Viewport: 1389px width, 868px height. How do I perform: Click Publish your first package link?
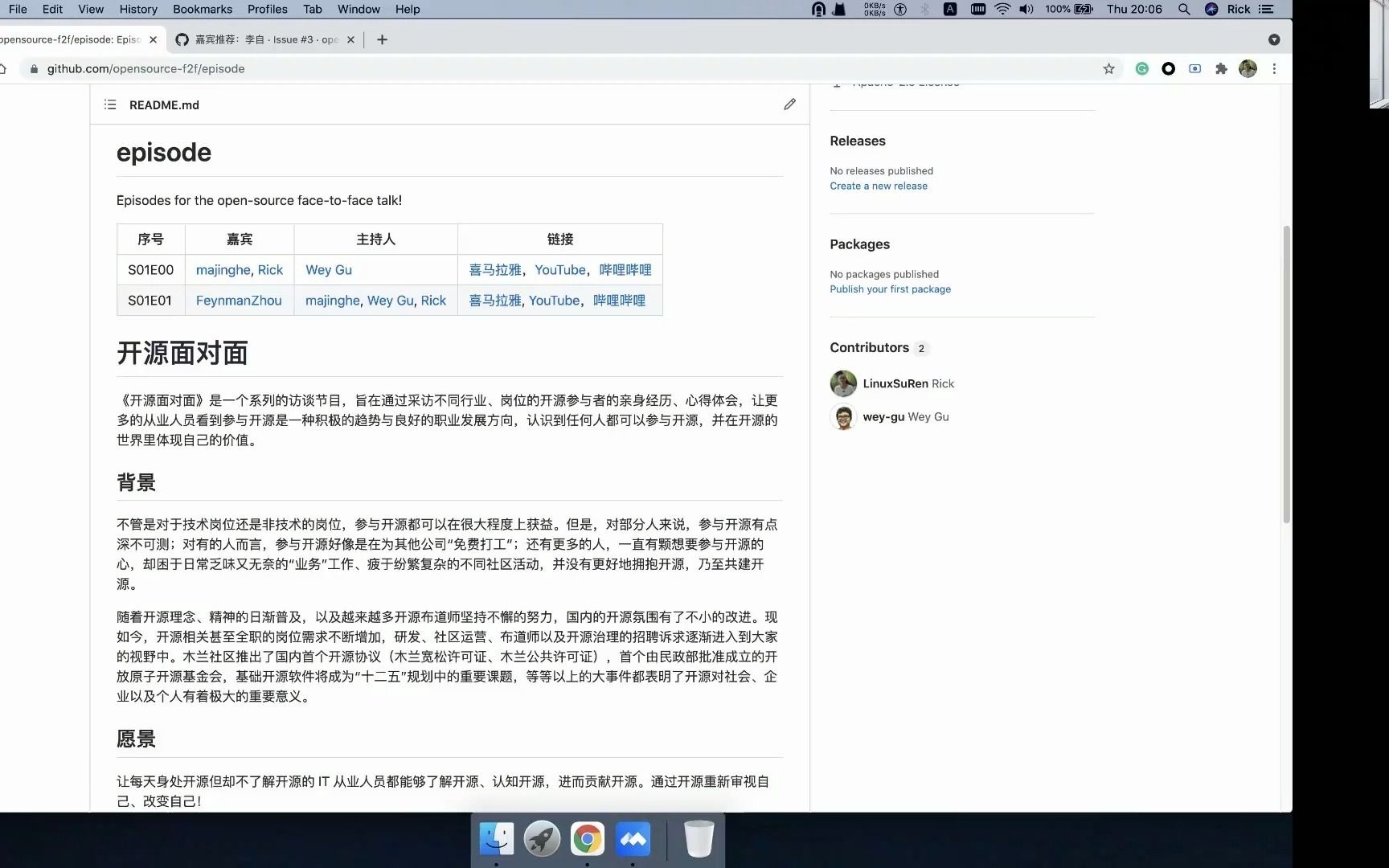[x=890, y=289]
